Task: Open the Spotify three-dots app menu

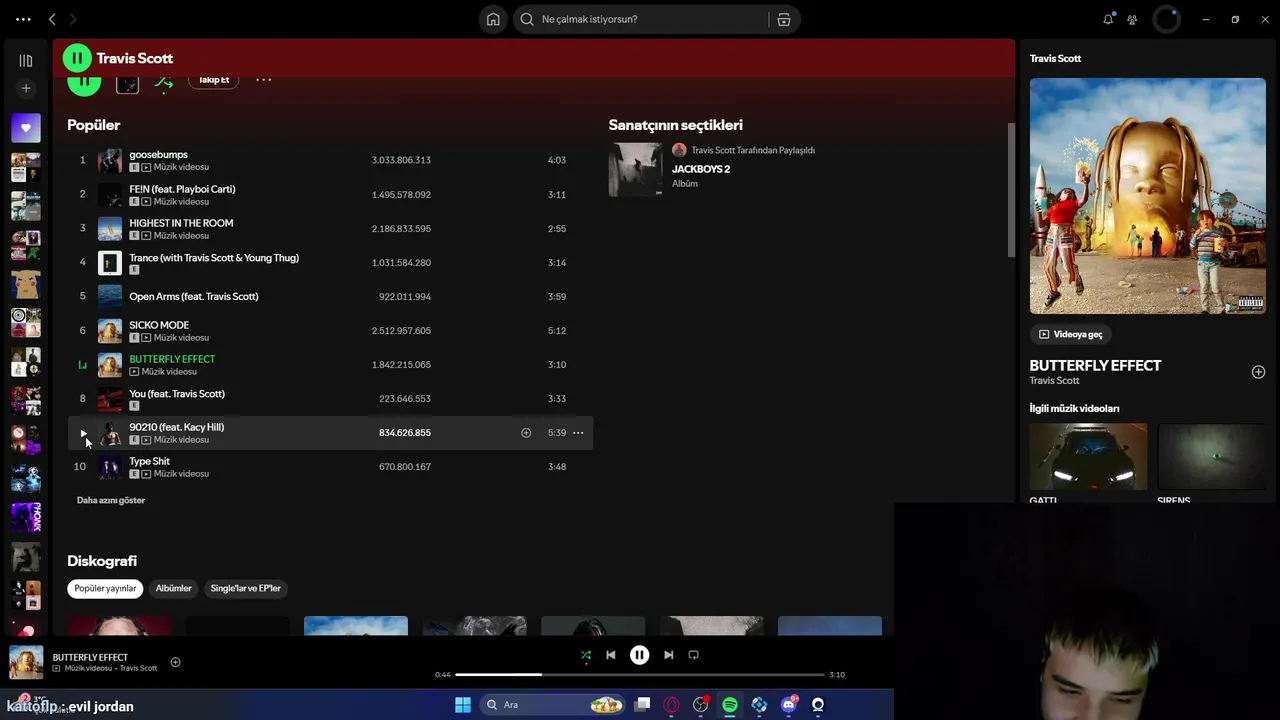Action: click(23, 19)
